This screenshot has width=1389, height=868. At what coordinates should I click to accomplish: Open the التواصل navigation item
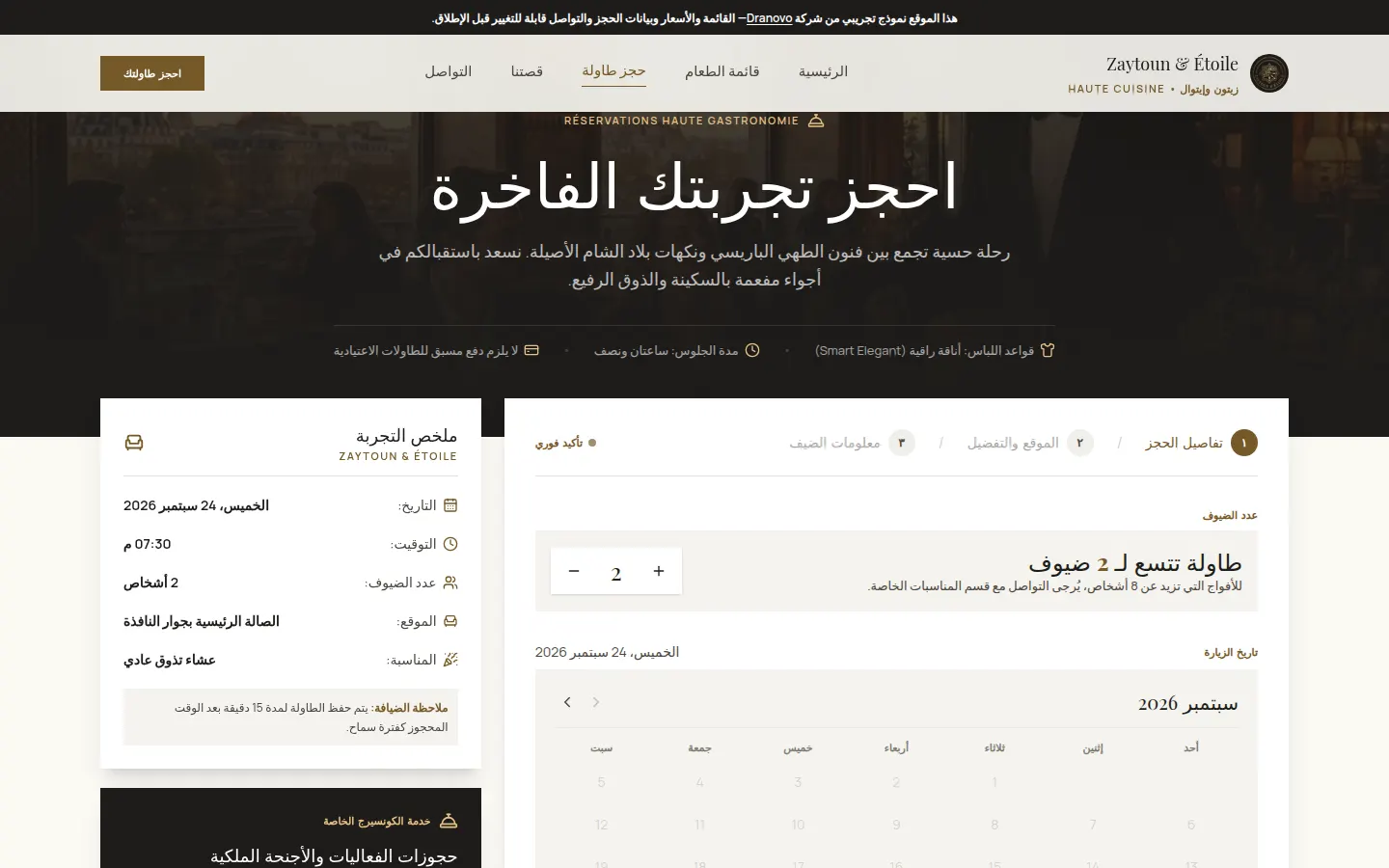click(x=449, y=71)
